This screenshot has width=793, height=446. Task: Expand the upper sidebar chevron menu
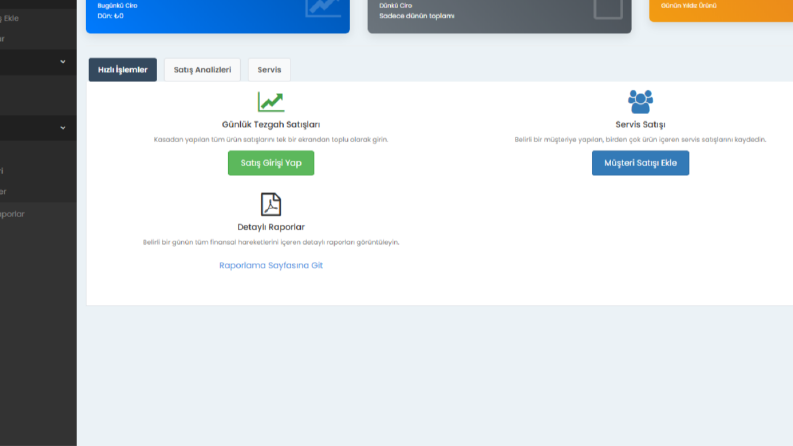point(63,62)
